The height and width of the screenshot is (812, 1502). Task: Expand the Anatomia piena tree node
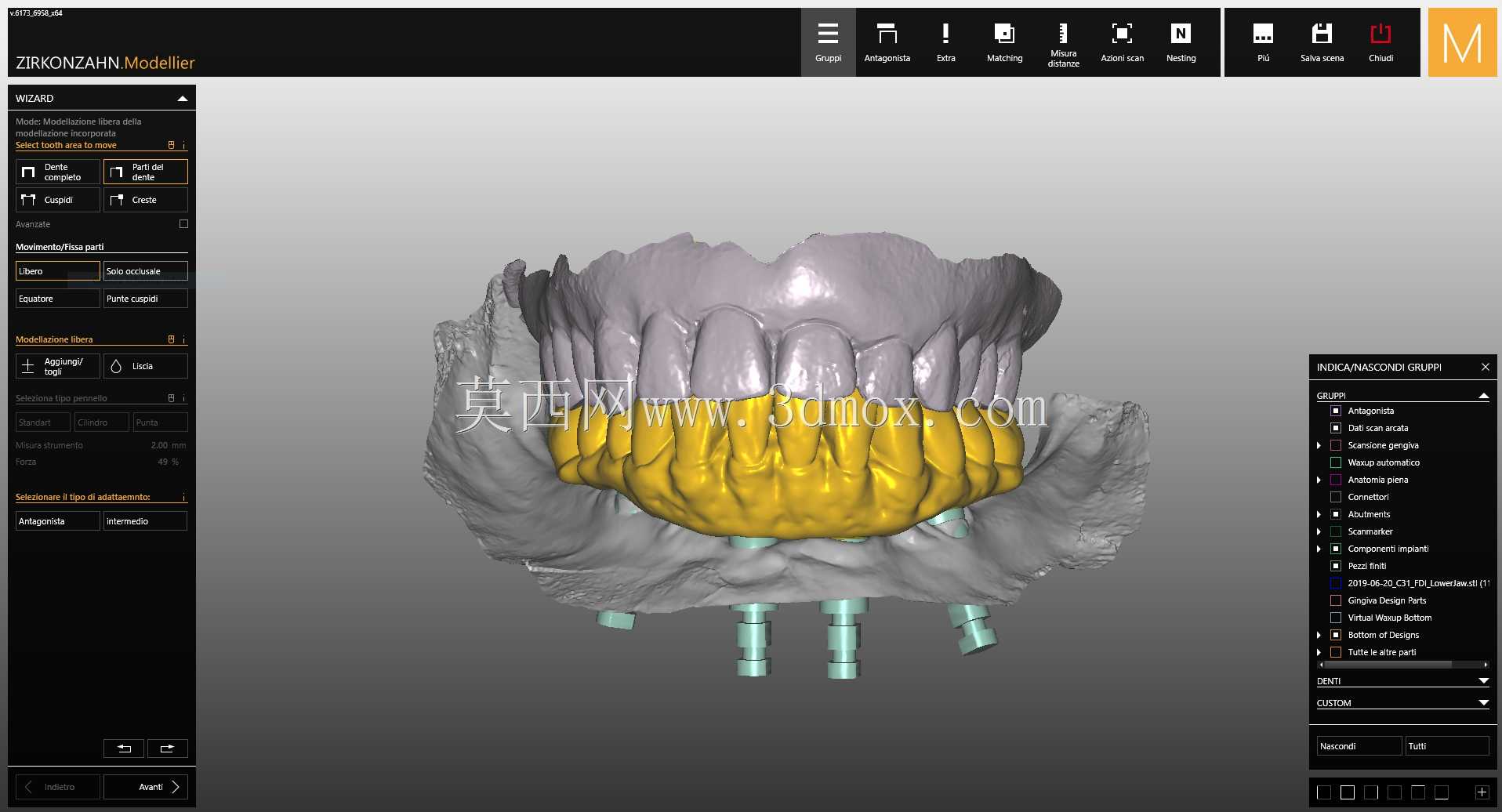[1319, 480]
